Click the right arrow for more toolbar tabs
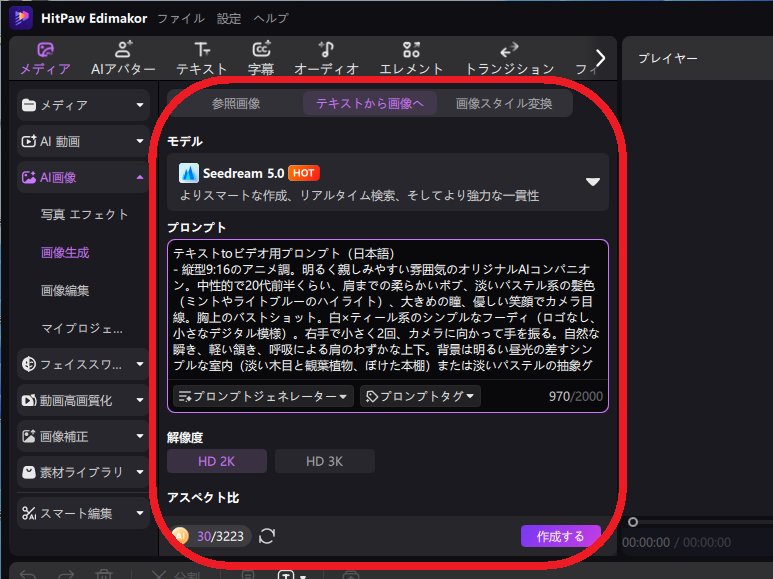This screenshot has height=579, width=773. click(x=600, y=58)
